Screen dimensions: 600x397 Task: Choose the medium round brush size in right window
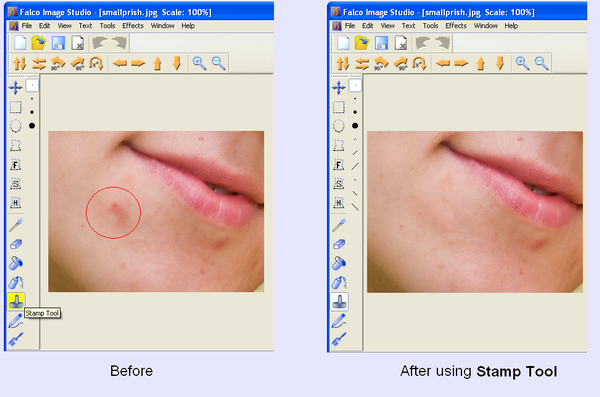point(355,112)
